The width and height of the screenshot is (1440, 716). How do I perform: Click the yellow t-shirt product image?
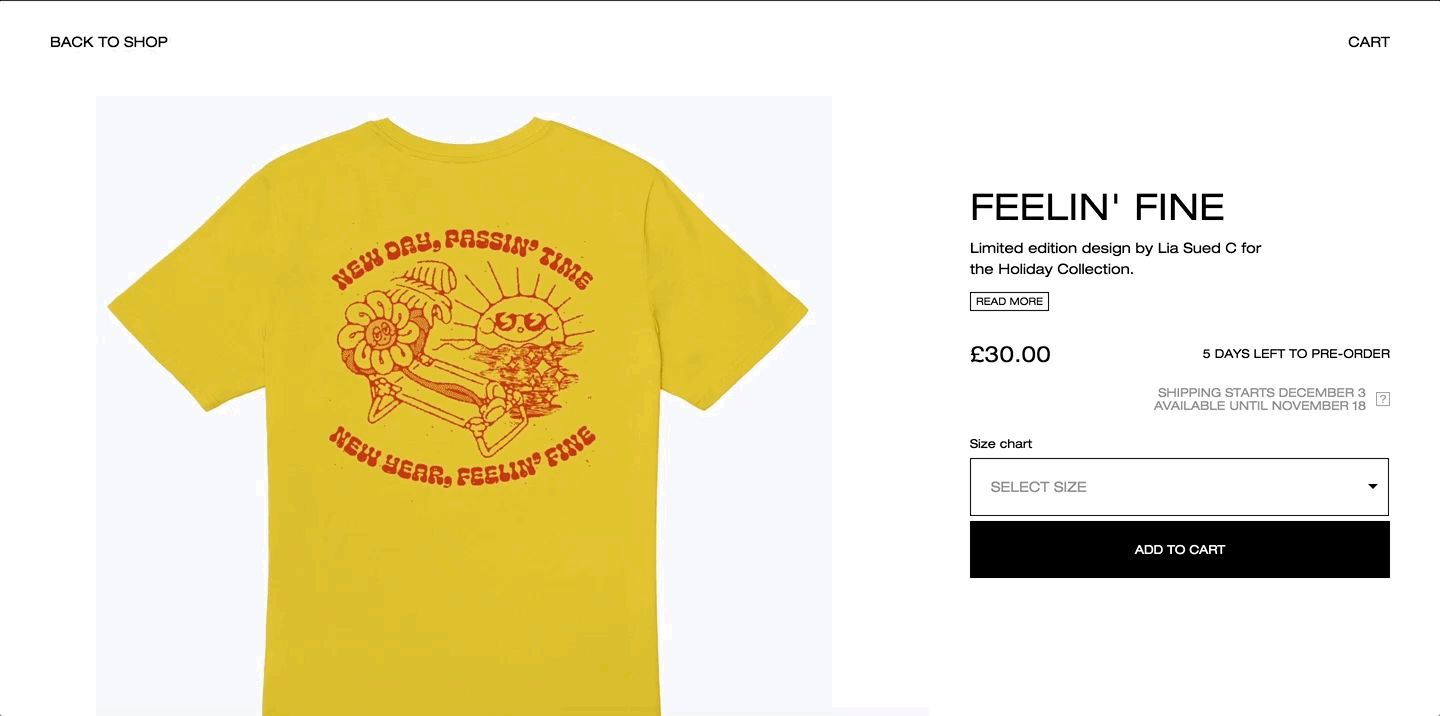[x=464, y=406]
